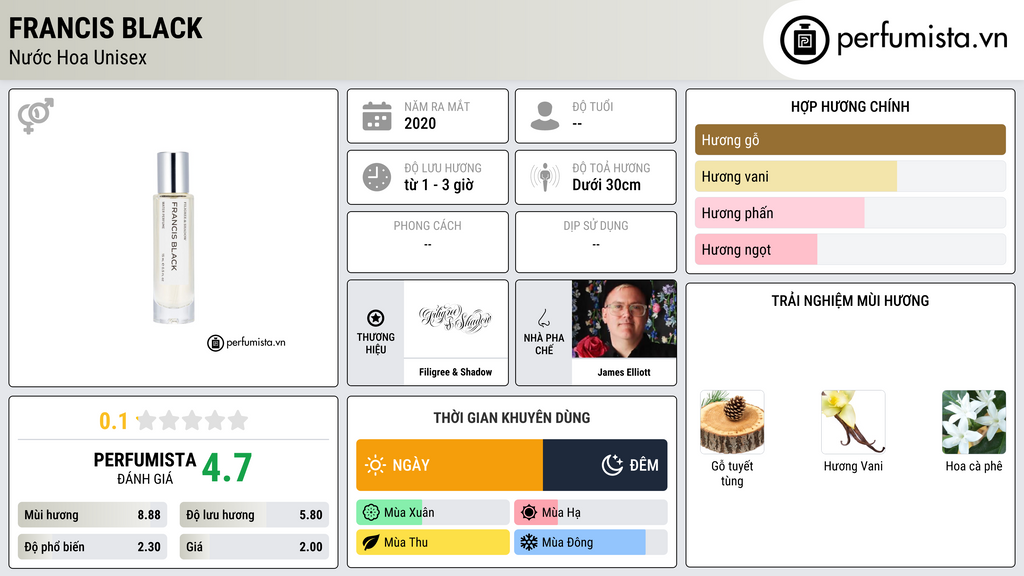Screen dimensions: 1024x576
Task: Select the Ngày time segment
Action: (449, 465)
